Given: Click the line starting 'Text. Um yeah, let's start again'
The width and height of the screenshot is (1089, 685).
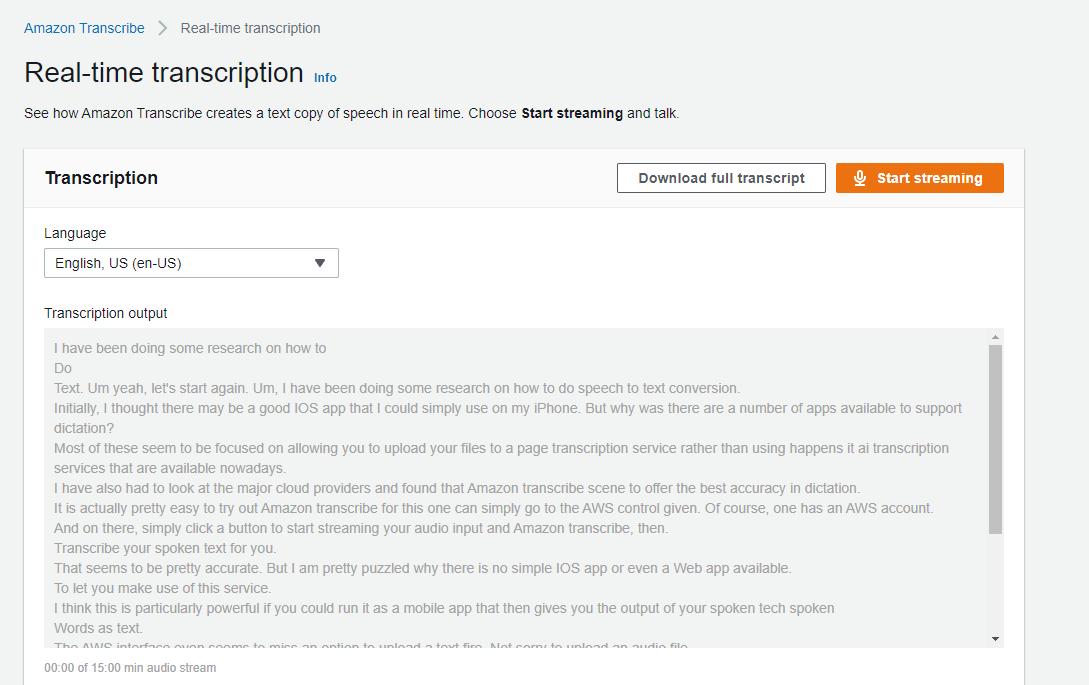Looking at the screenshot, I should (x=397, y=388).
